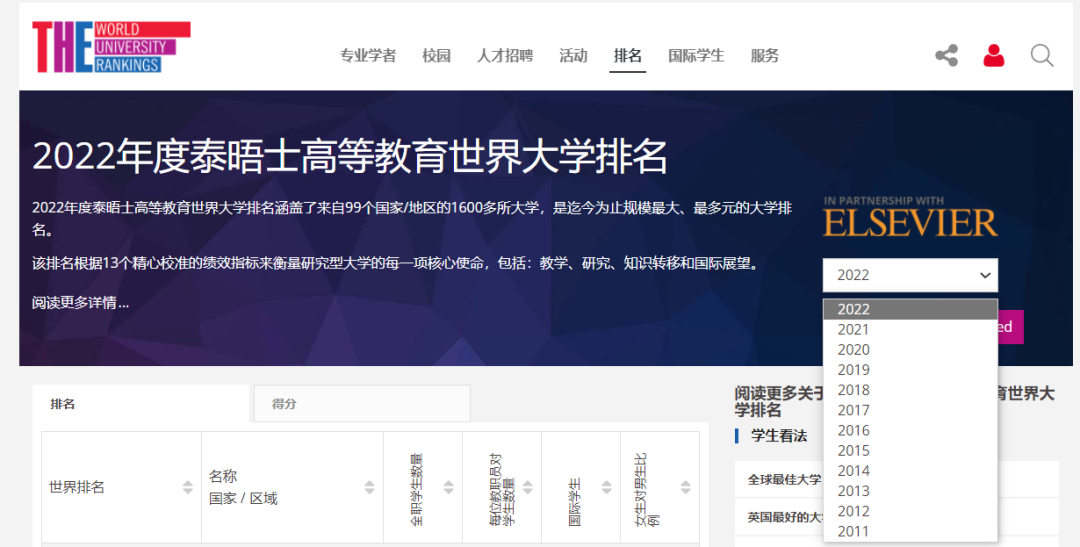Image resolution: width=1080 pixels, height=547 pixels.
Task: Open the 全球最佳大学 article link
Action: [x=785, y=479]
